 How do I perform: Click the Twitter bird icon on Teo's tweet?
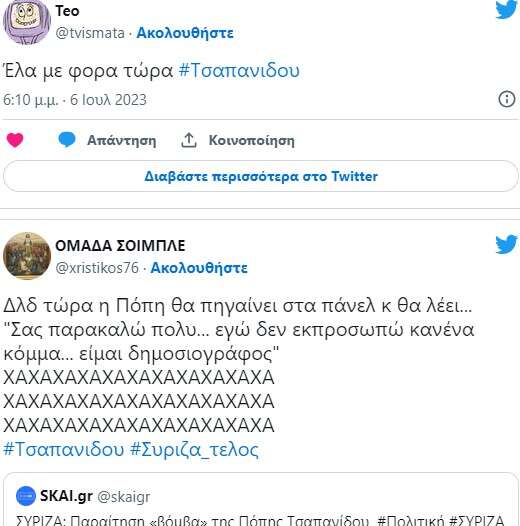click(507, 10)
